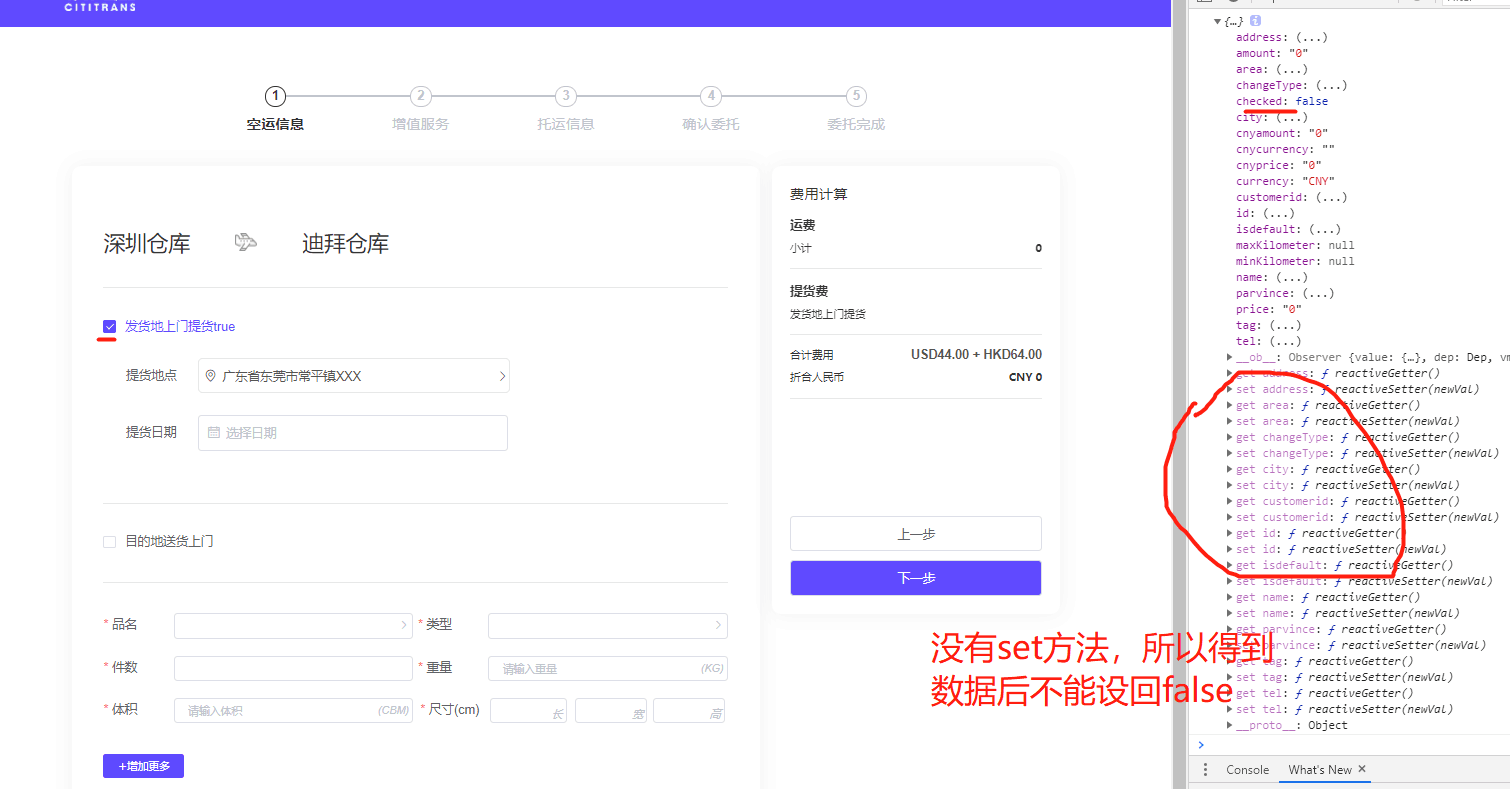The height and width of the screenshot is (789, 1510).
Task: Click the 下一步 button
Action: tap(915, 578)
